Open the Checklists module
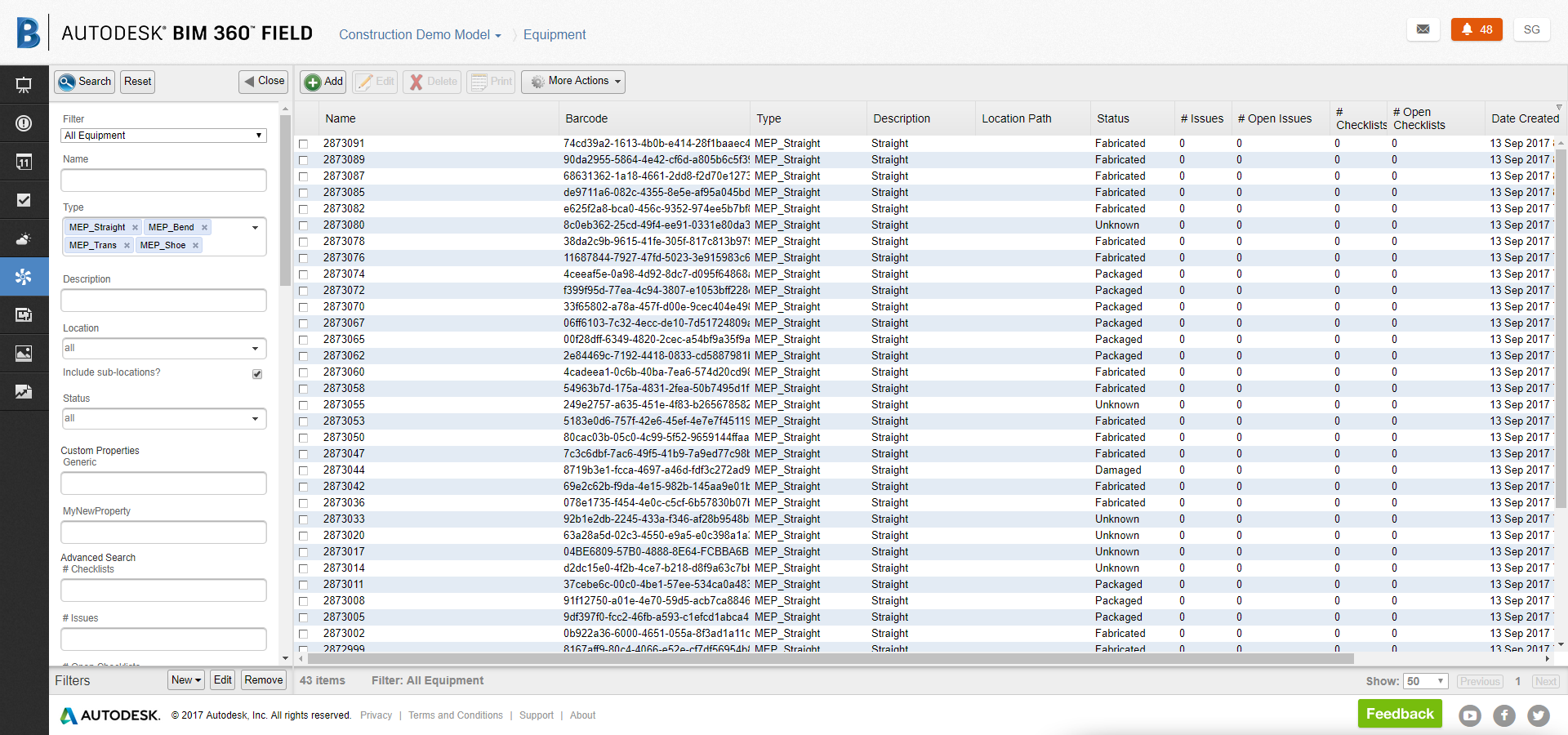1568x735 pixels. coord(24,199)
